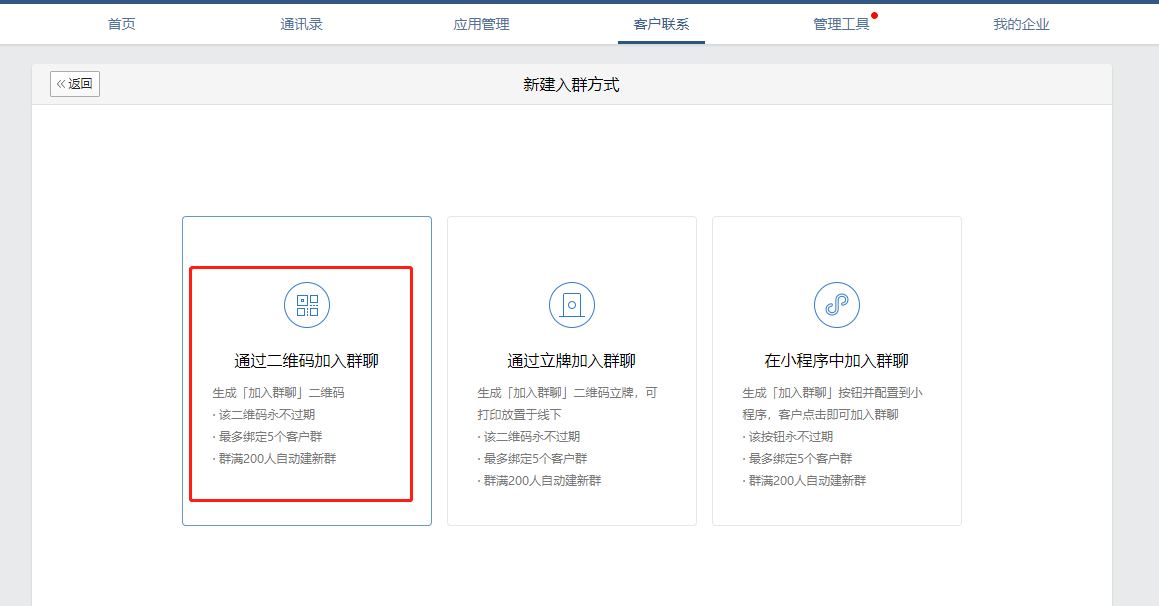Viewport: 1159px width, 606px height.
Task: Choose the 通过立牌加入群聊 title
Action: (x=572, y=361)
